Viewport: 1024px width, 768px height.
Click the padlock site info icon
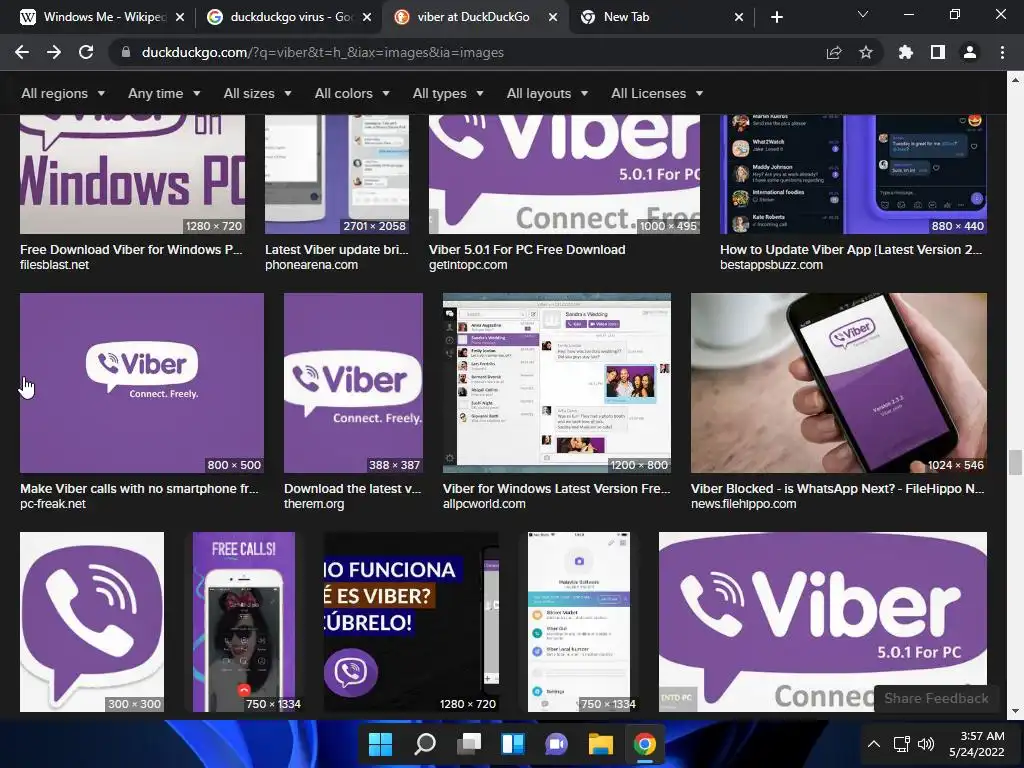click(x=126, y=52)
